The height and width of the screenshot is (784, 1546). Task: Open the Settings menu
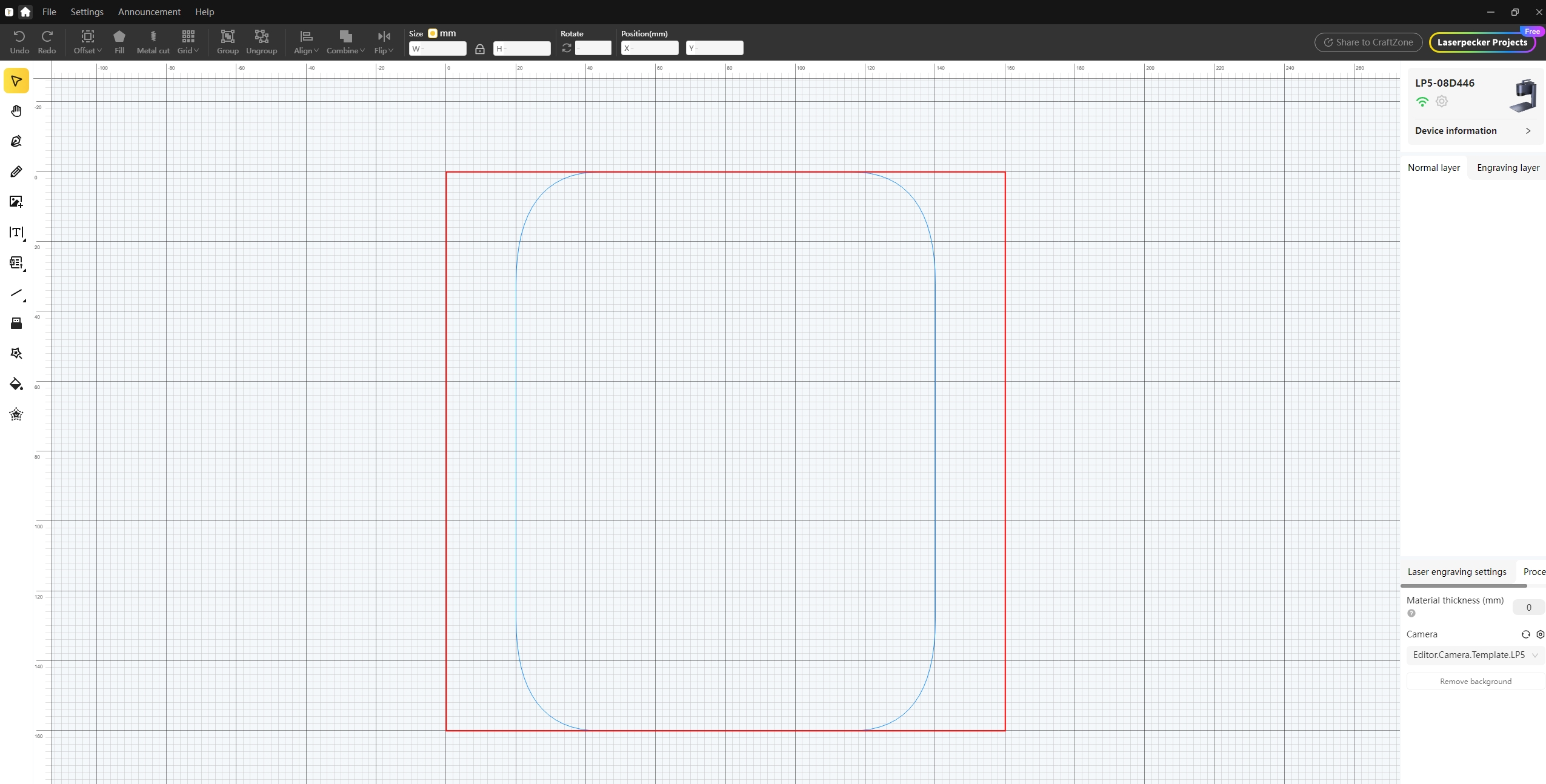tap(87, 12)
